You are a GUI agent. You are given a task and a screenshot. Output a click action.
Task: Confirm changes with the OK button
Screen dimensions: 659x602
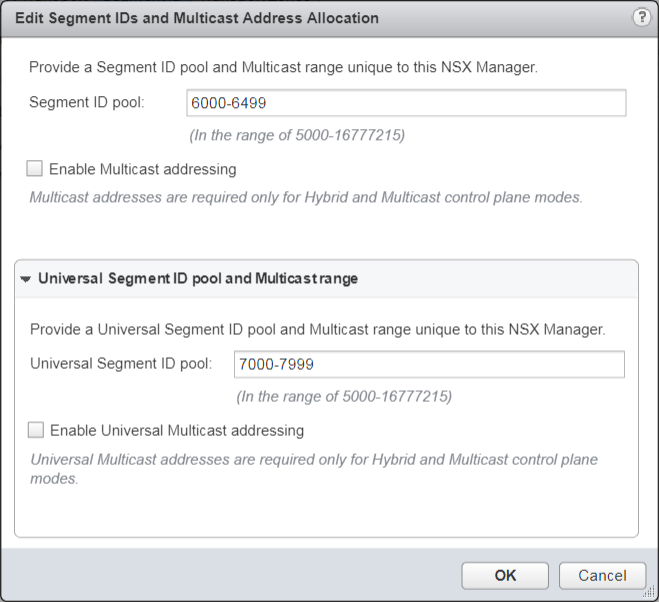tap(504, 575)
